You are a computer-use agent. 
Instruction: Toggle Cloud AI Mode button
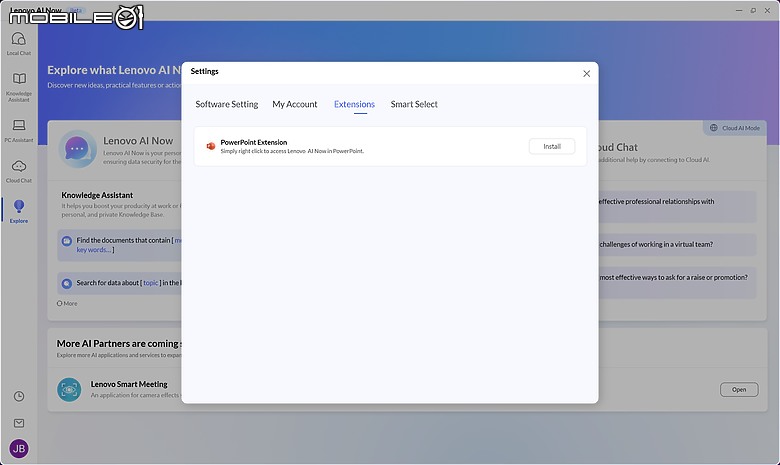pyautogui.click(x=735, y=128)
